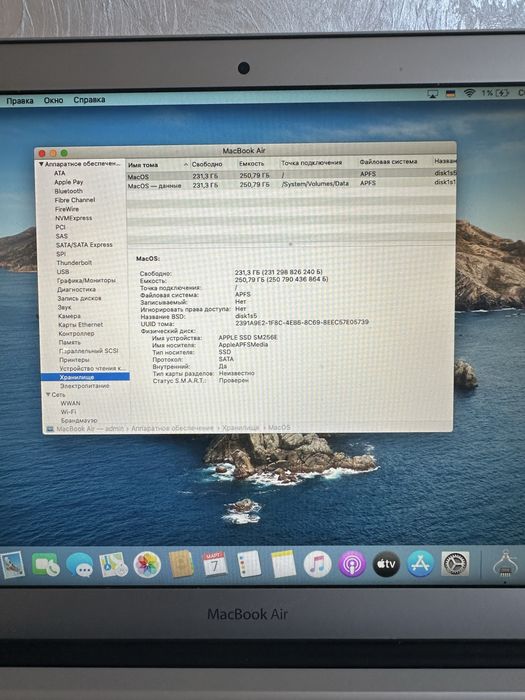
Task: Sort by the Имя тома column
Action: [x=158, y=165]
